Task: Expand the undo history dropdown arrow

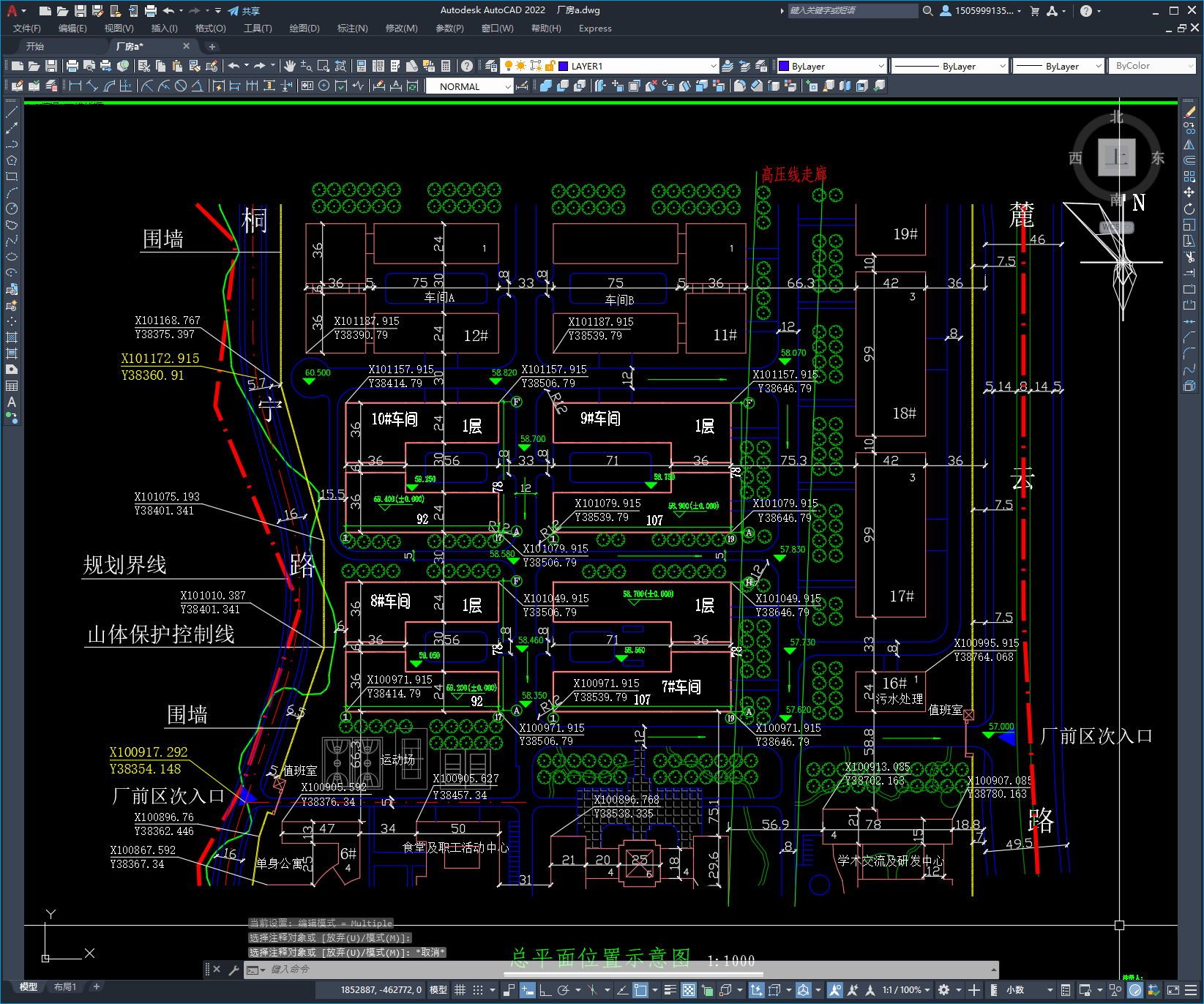Action: coord(247,66)
